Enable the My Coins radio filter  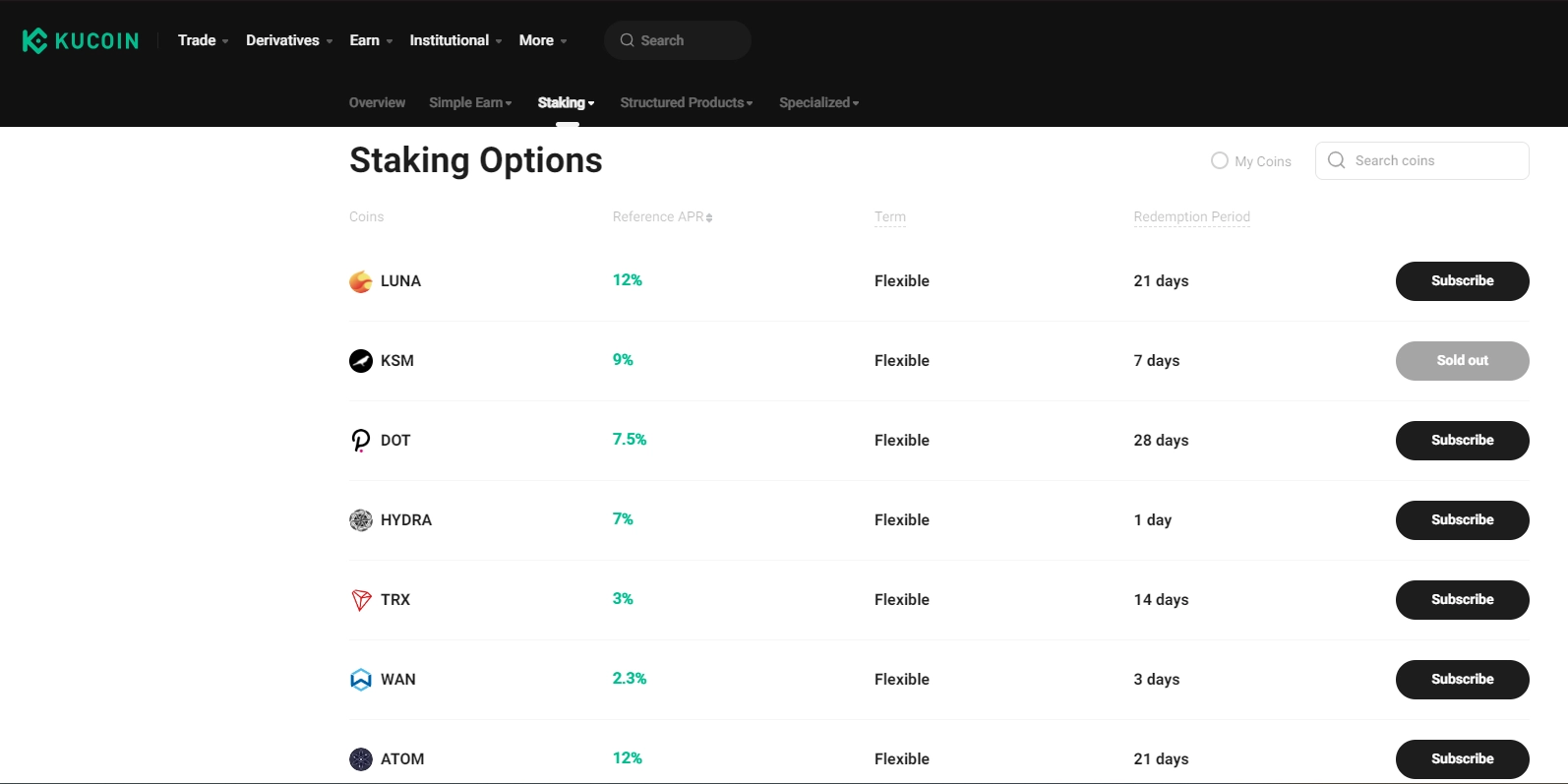[1220, 160]
